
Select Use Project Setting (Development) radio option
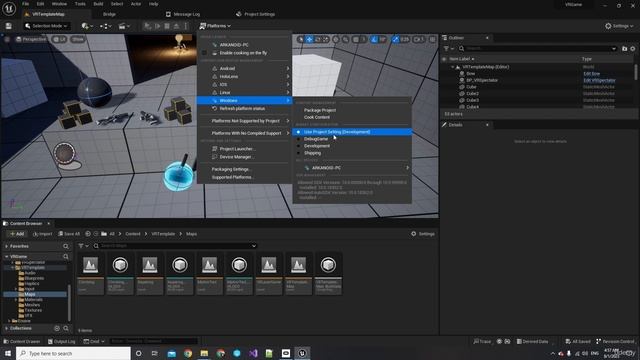[x=351, y=132]
